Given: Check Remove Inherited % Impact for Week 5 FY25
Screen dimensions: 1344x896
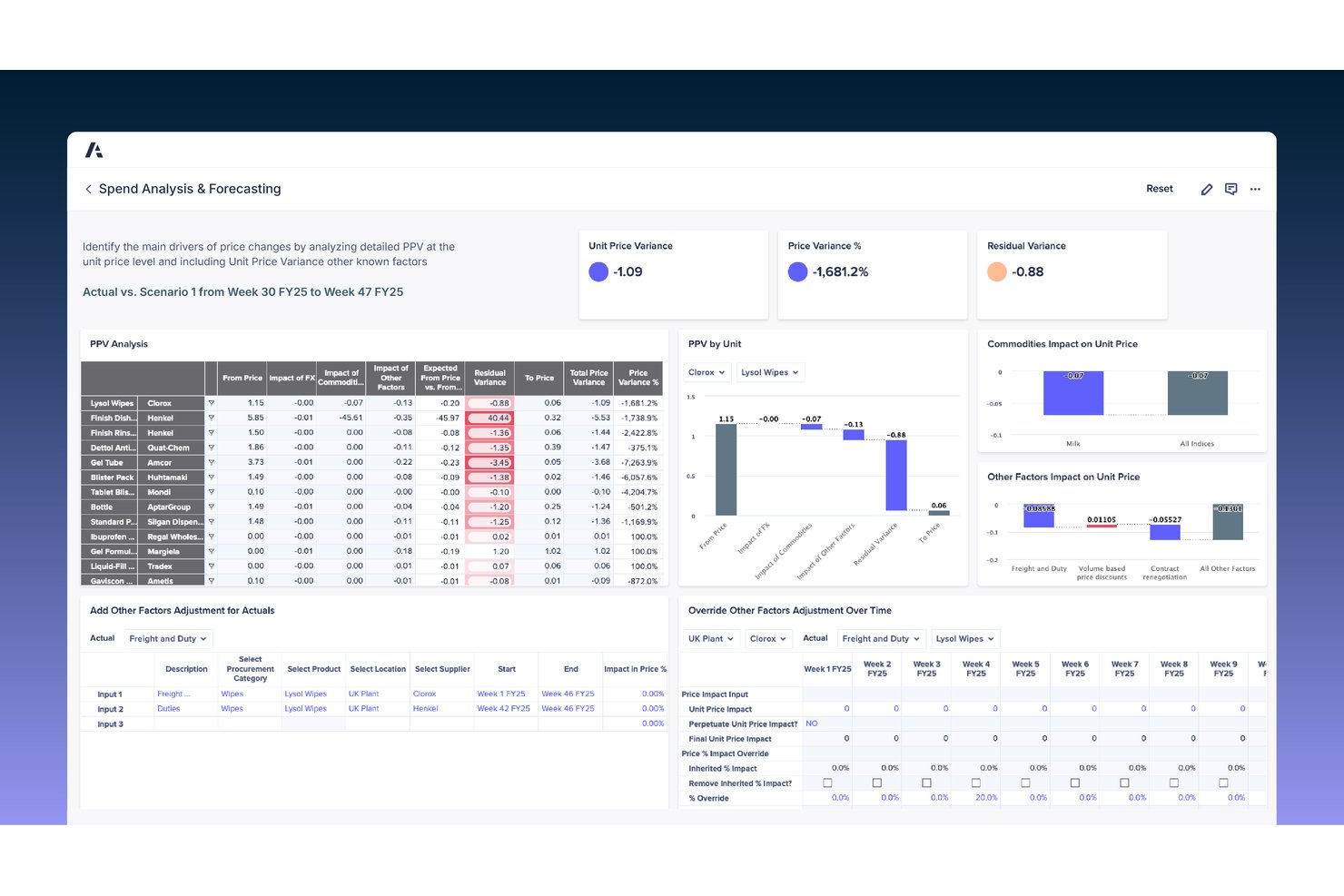Looking at the screenshot, I should (x=1025, y=783).
